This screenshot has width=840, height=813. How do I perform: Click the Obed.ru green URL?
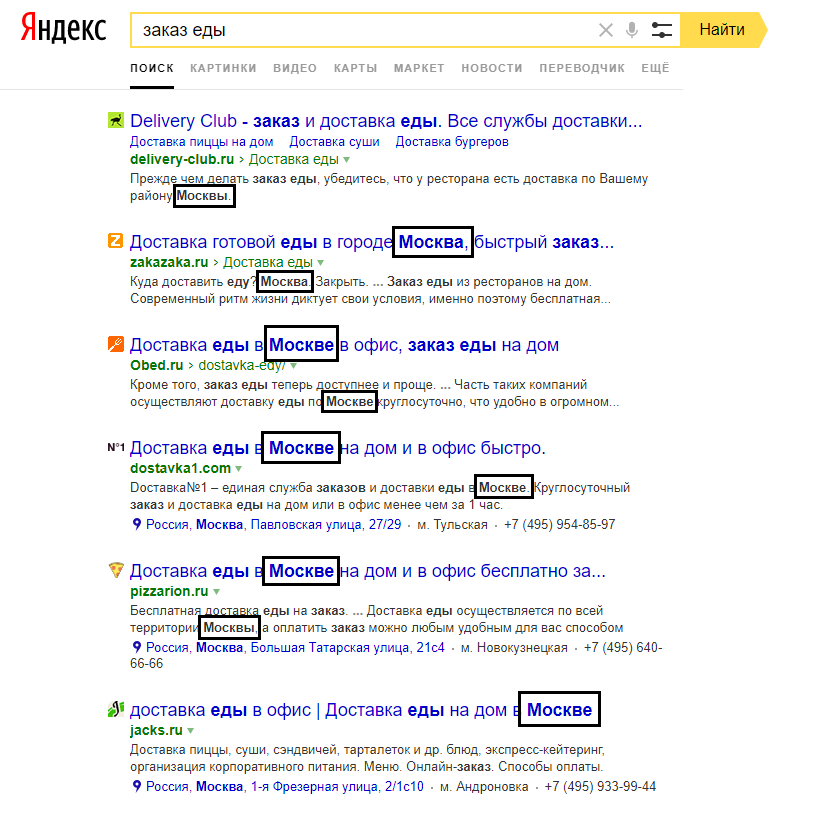point(157,365)
